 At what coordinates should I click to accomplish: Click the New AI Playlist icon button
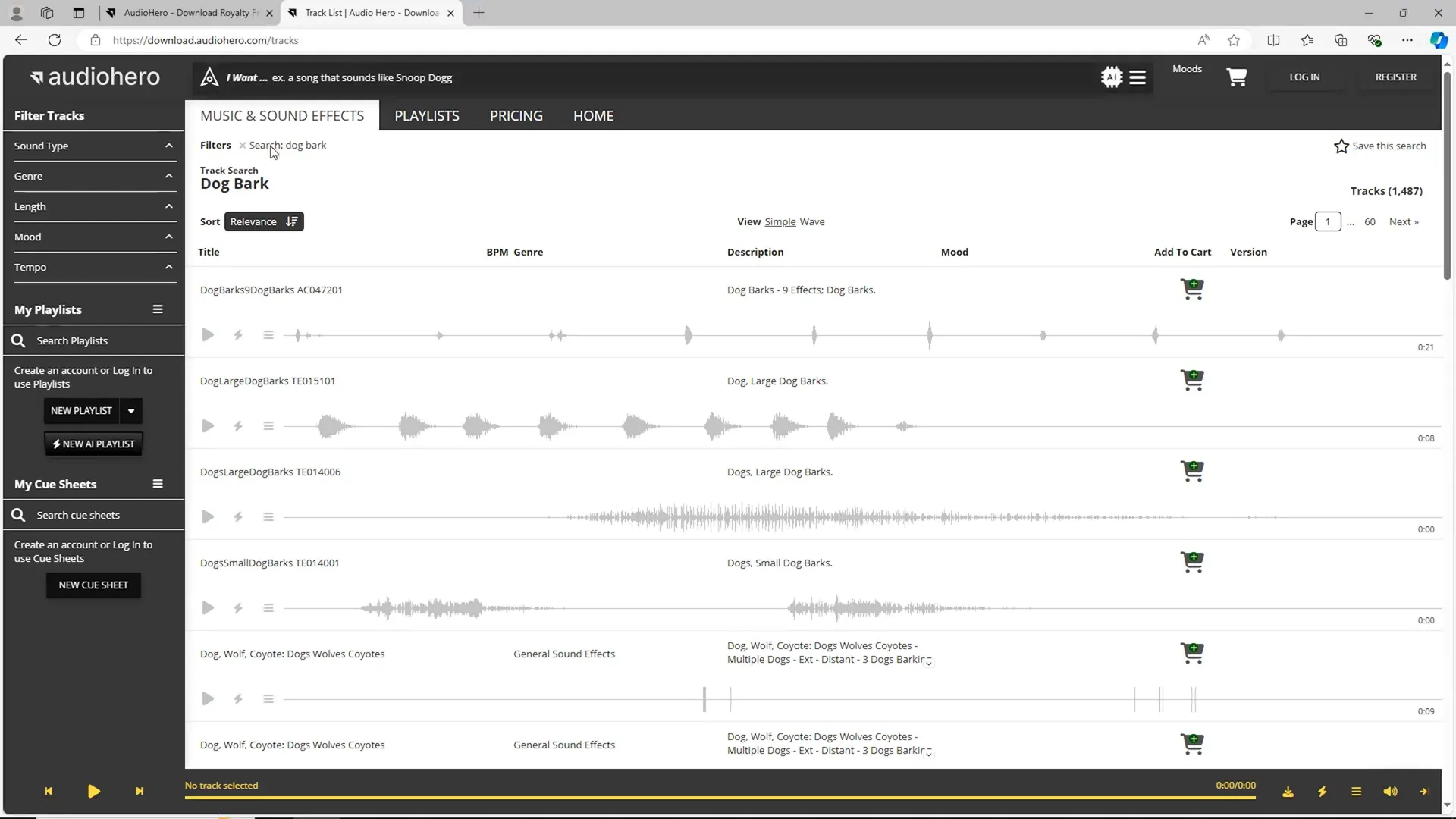[94, 443]
